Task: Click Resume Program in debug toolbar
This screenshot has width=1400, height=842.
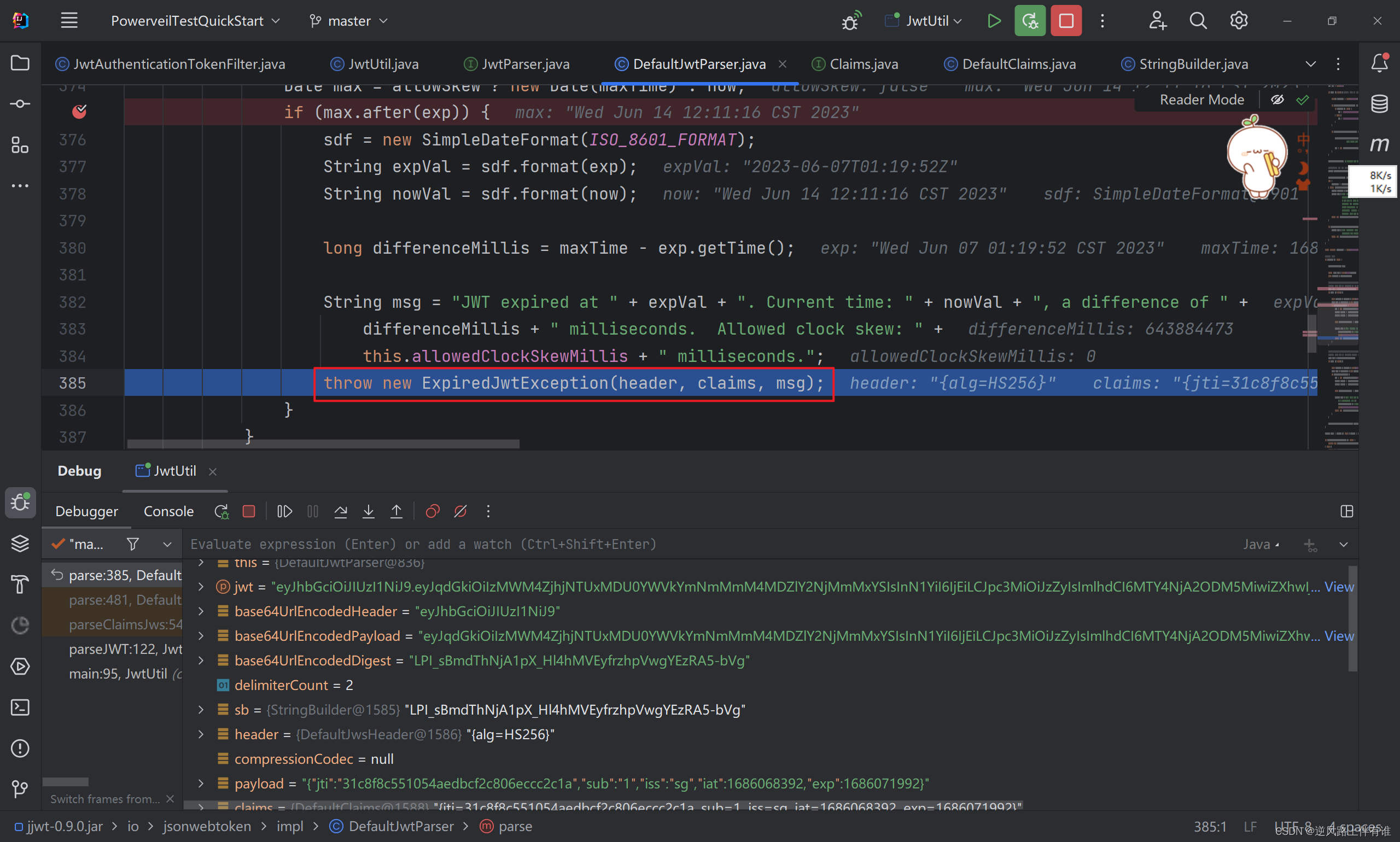Action: click(284, 512)
